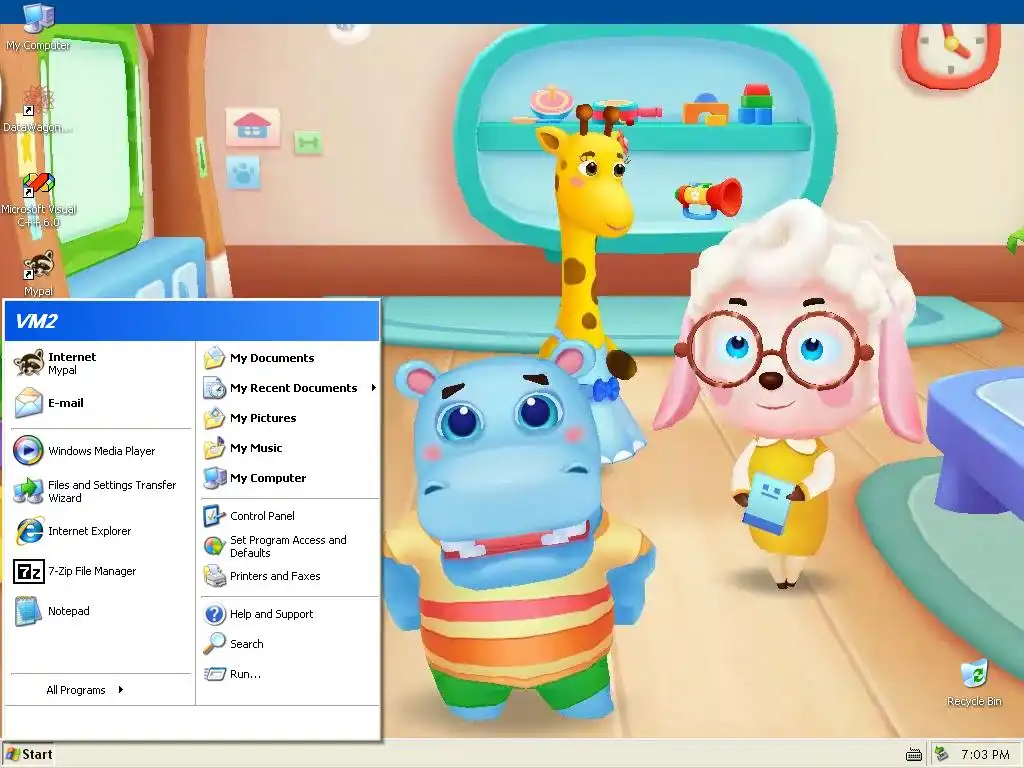Click the Files and Settings Transfer Wizard icon
This screenshot has width=1024, height=768.
point(28,491)
